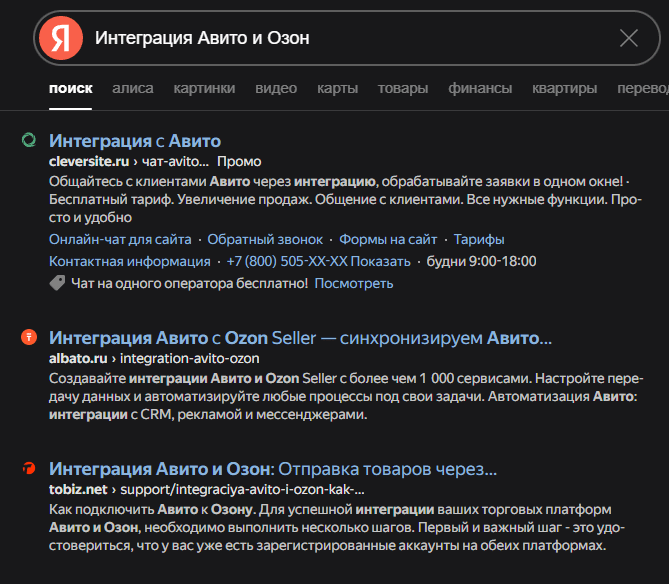
Task: Click the cleversite.ru favicon icon
Action: click(29, 141)
